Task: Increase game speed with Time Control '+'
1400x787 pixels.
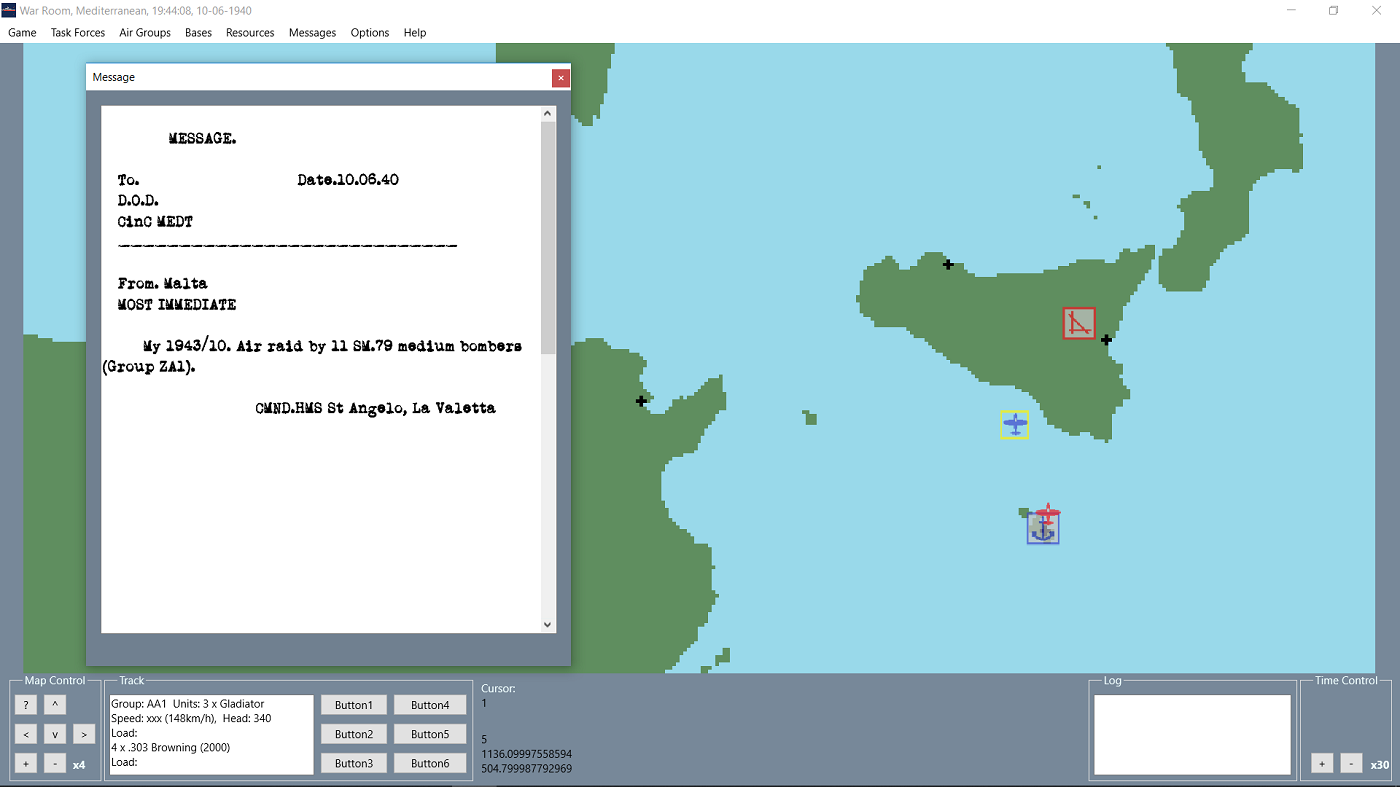Action: [1322, 764]
